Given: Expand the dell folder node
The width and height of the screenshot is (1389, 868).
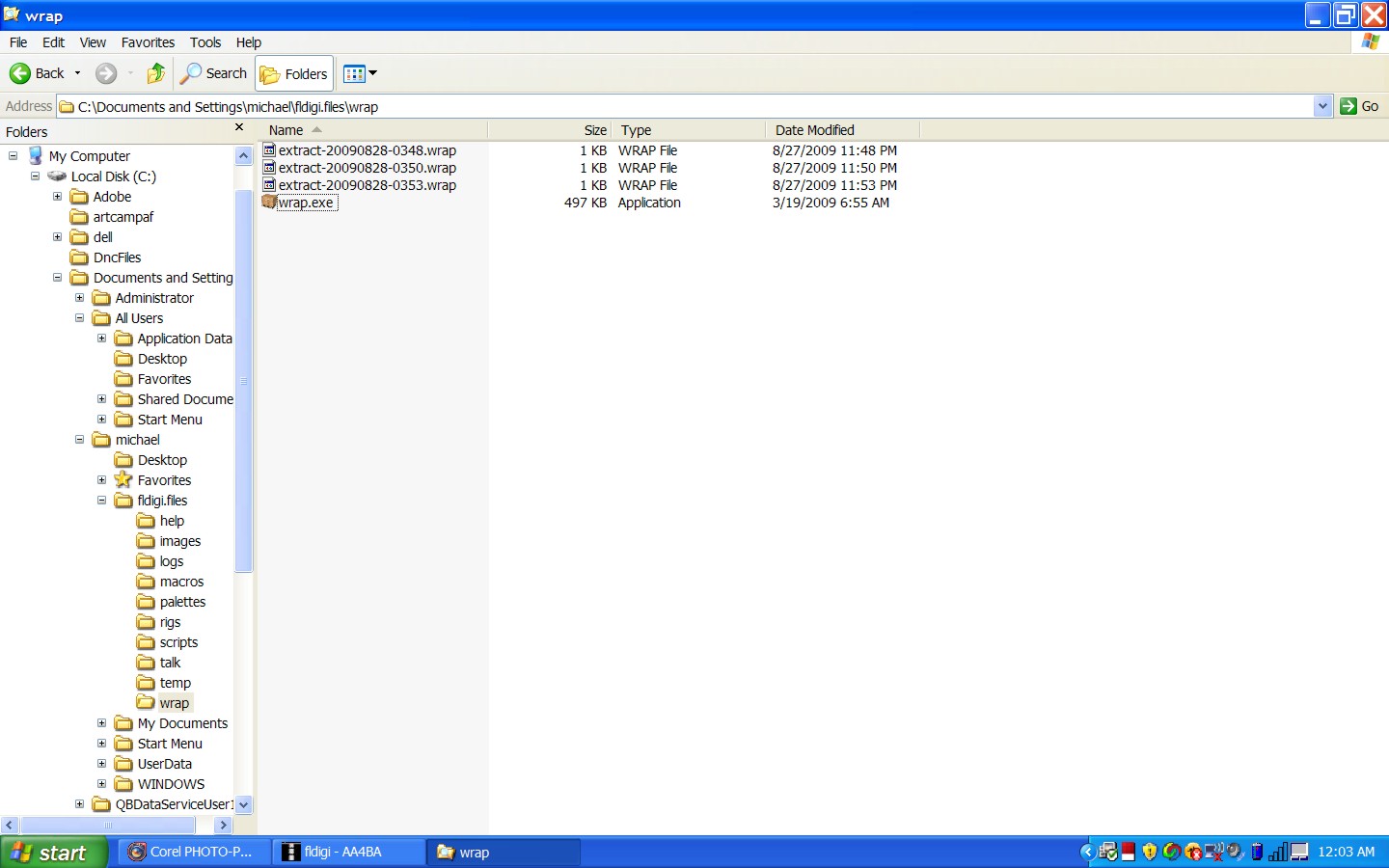Looking at the screenshot, I should pos(58,236).
